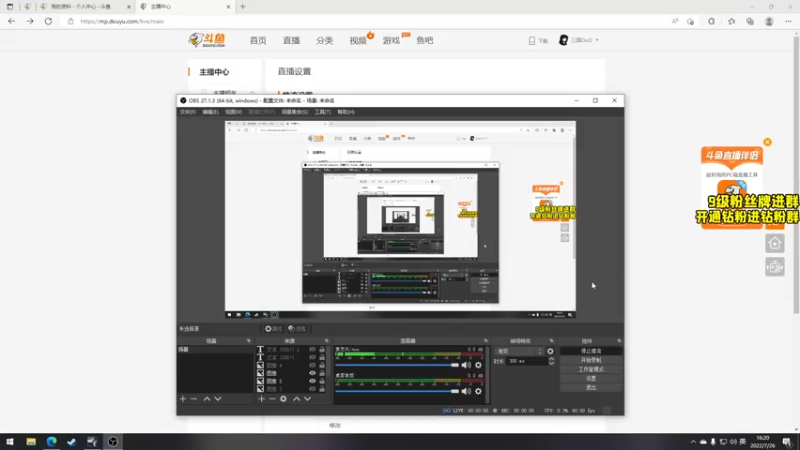Move scene down in scenes list
800x450 pixels.
218,398
